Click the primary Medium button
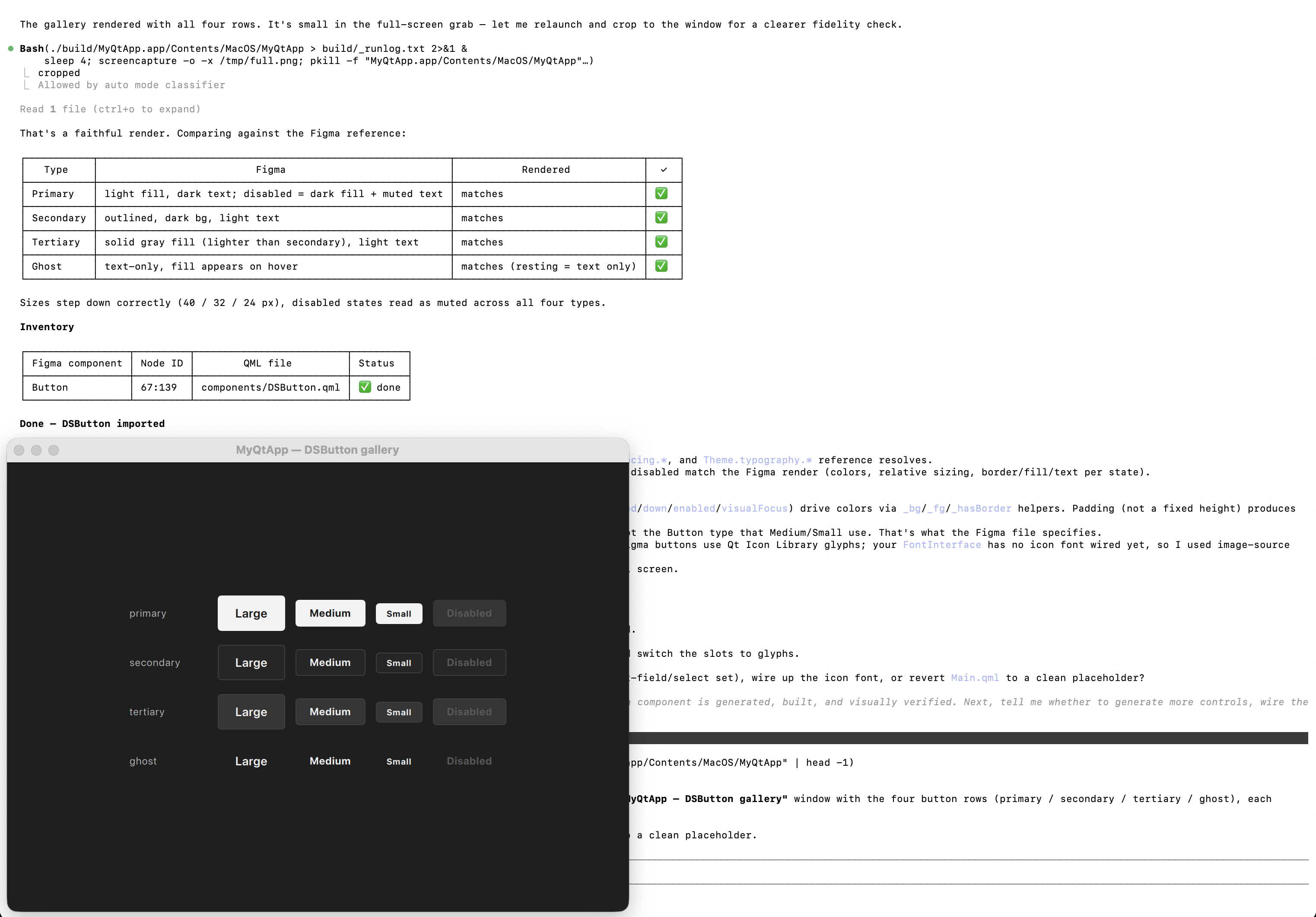Image resolution: width=1316 pixels, height=917 pixels. tap(330, 613)
